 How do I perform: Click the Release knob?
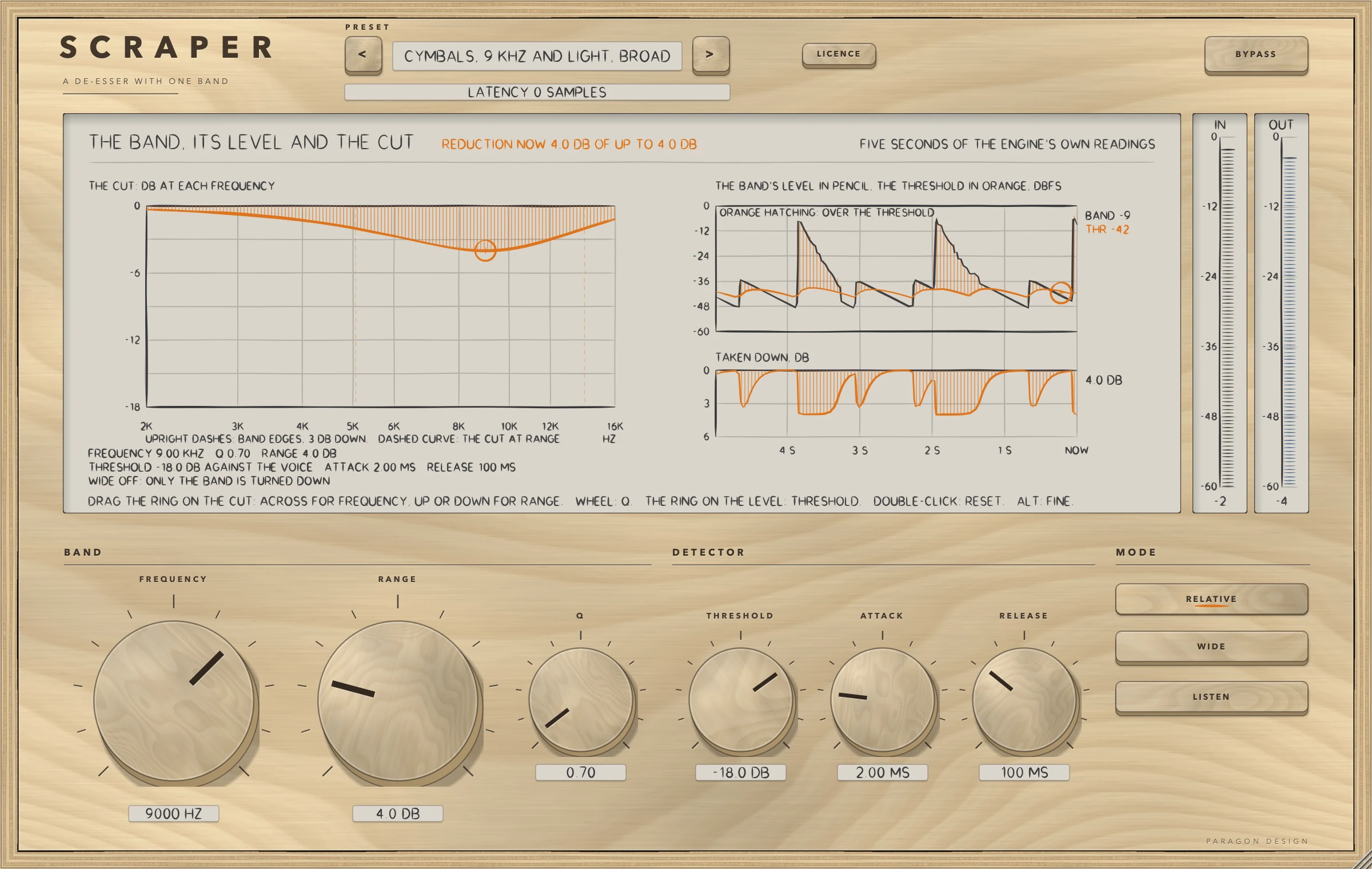click(1024, 699)
